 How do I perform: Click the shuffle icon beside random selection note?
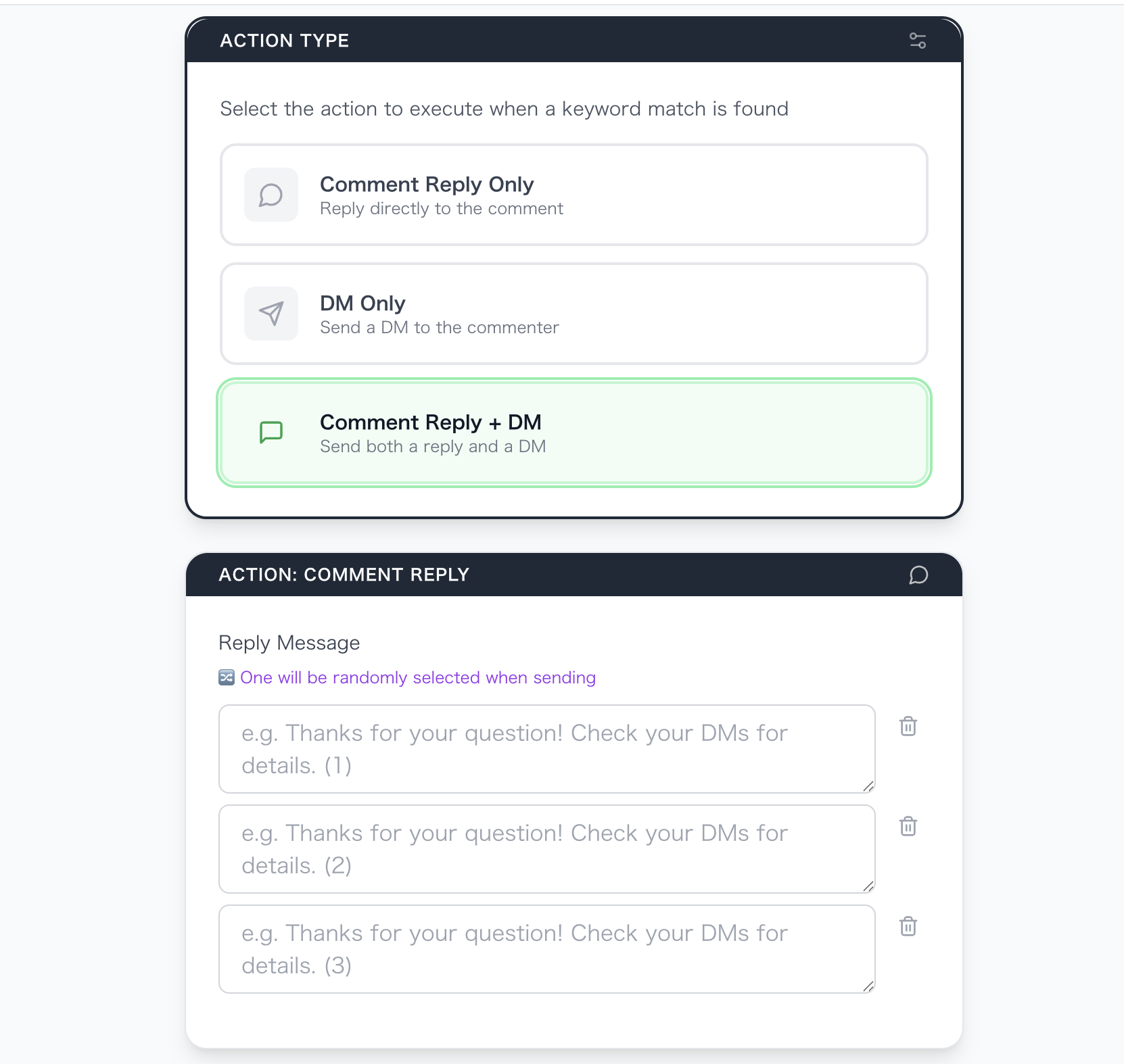coord(227,677)
